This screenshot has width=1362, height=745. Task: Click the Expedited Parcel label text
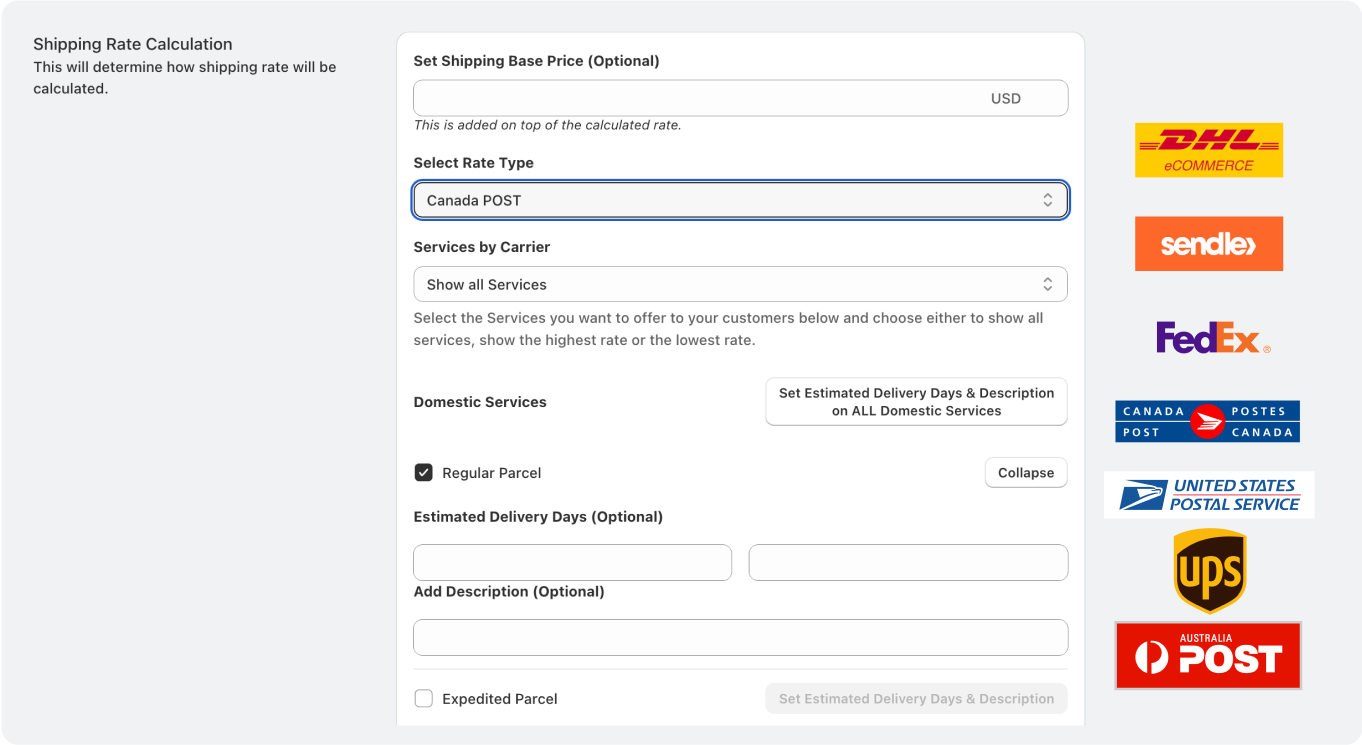(499, 699)
